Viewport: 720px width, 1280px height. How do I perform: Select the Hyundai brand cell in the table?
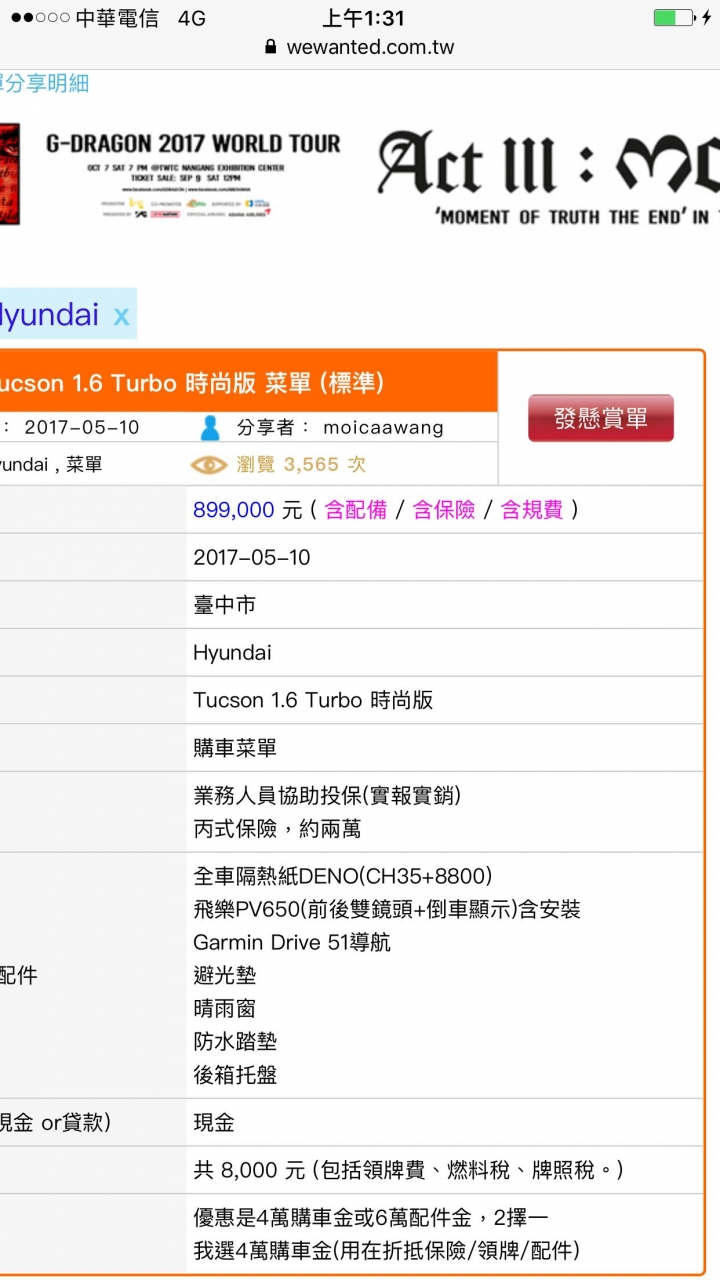pos(445,653)
